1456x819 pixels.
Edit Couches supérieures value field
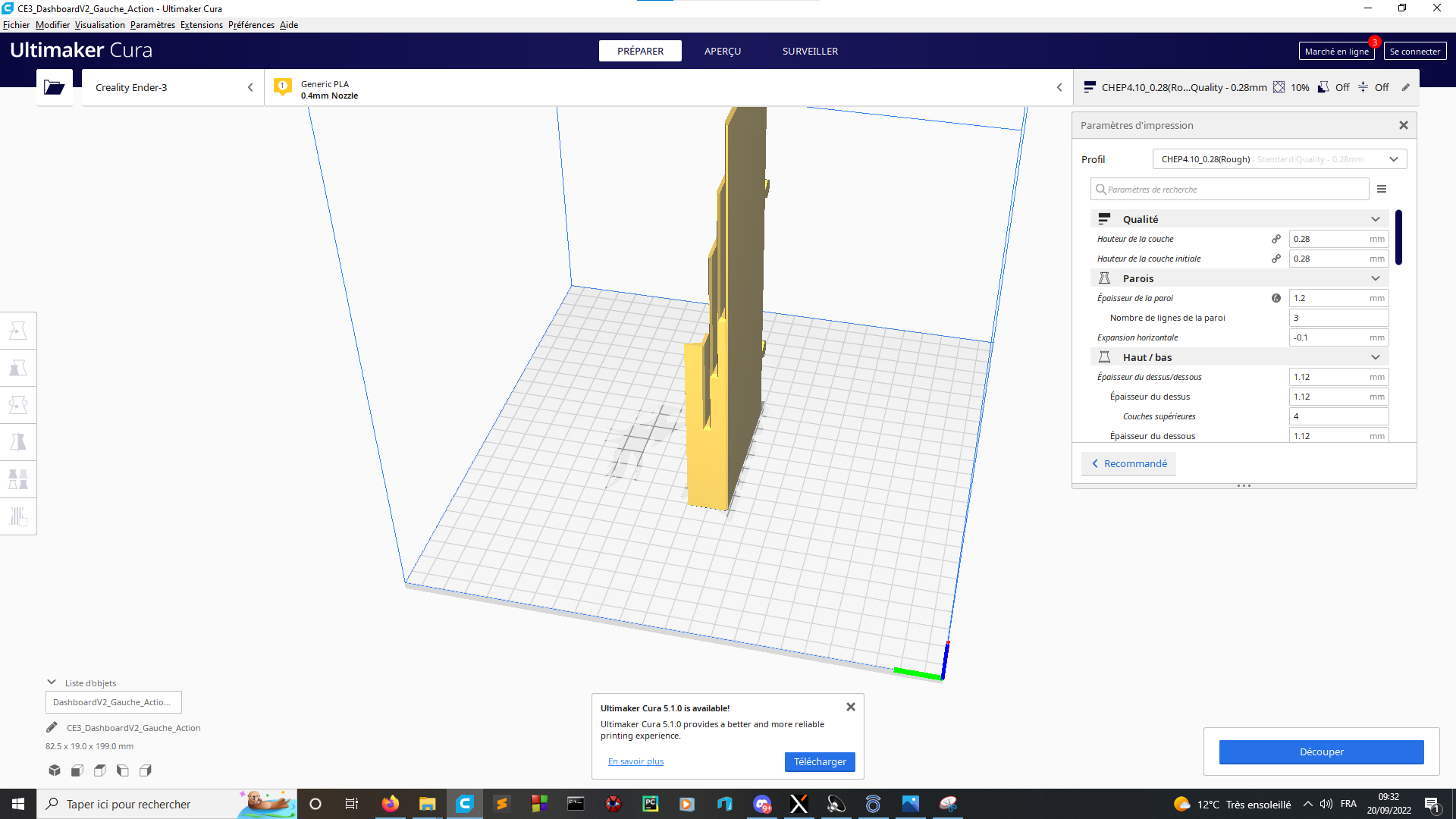point(1338,416)
